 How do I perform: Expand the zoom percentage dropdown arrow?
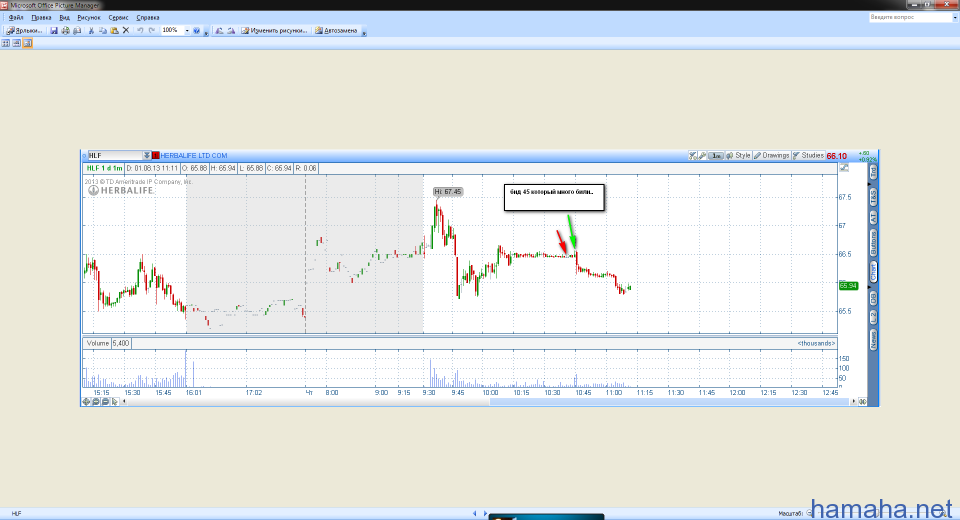(187, 31)
